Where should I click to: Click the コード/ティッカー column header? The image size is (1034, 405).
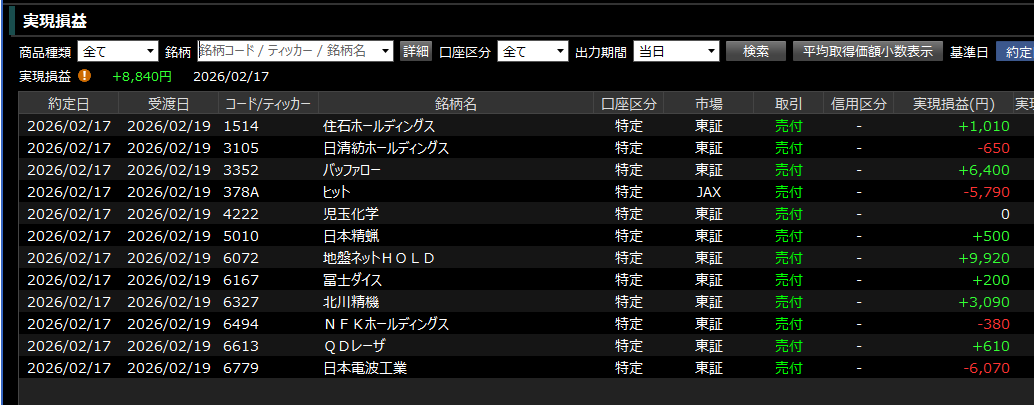(x=267, y=104)
